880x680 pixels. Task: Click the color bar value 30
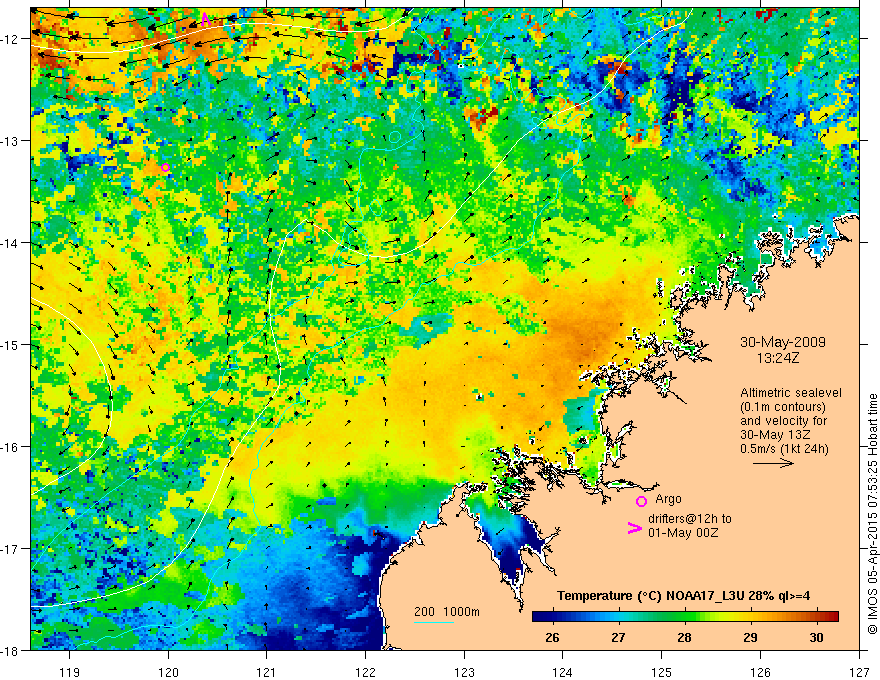click(817, 637)
